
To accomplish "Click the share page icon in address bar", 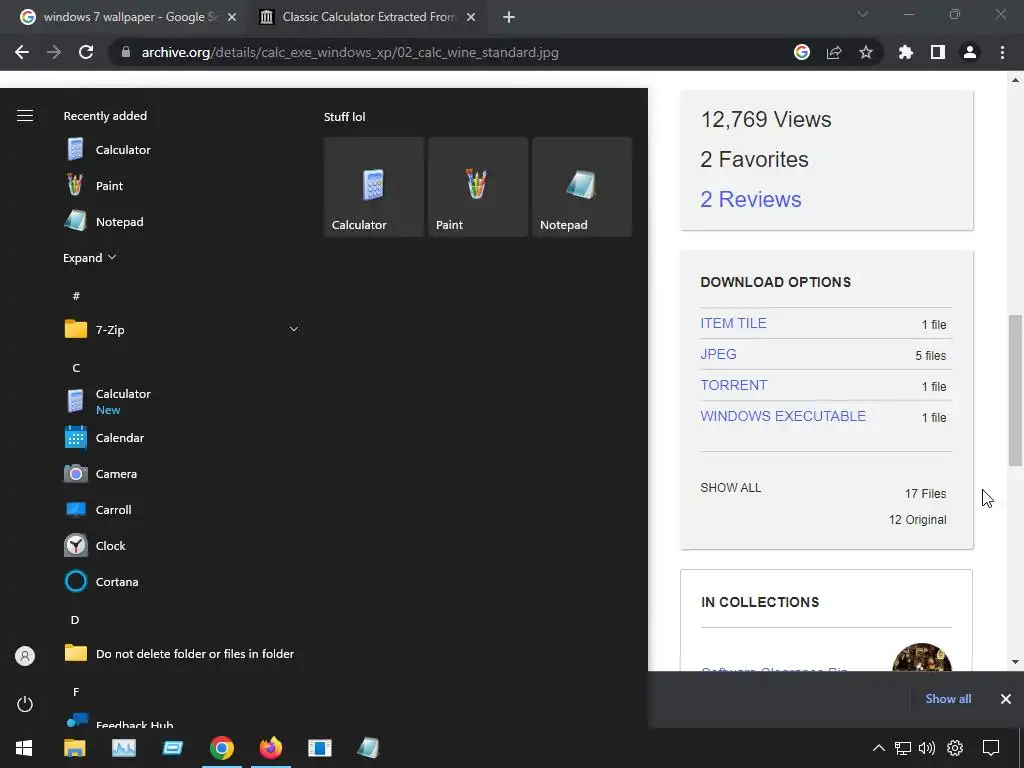I will [834, 52].
